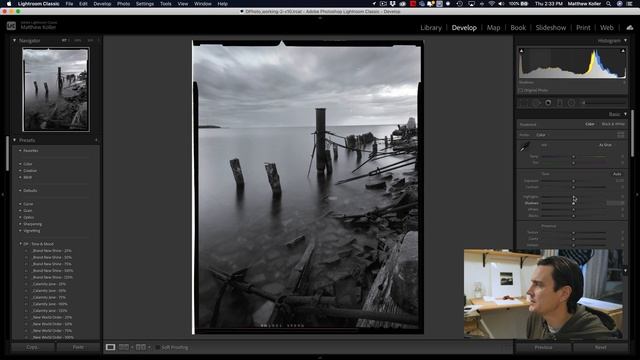Select the Graduated Filter tool

(560, 103)
